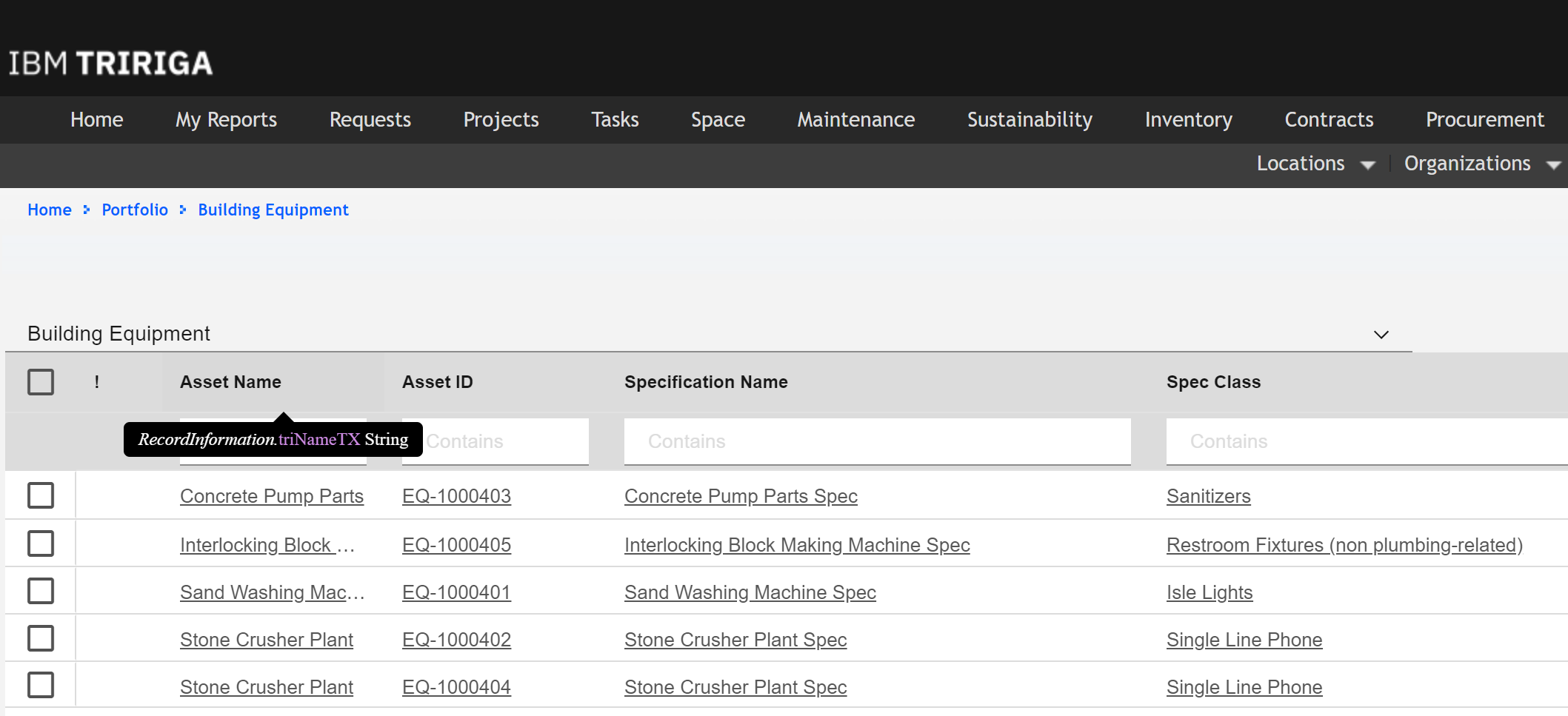Open Stone Crusher Plant asset in EQ-1000404 row
This screenshot has width=1568, height=716.
(267, 687)
